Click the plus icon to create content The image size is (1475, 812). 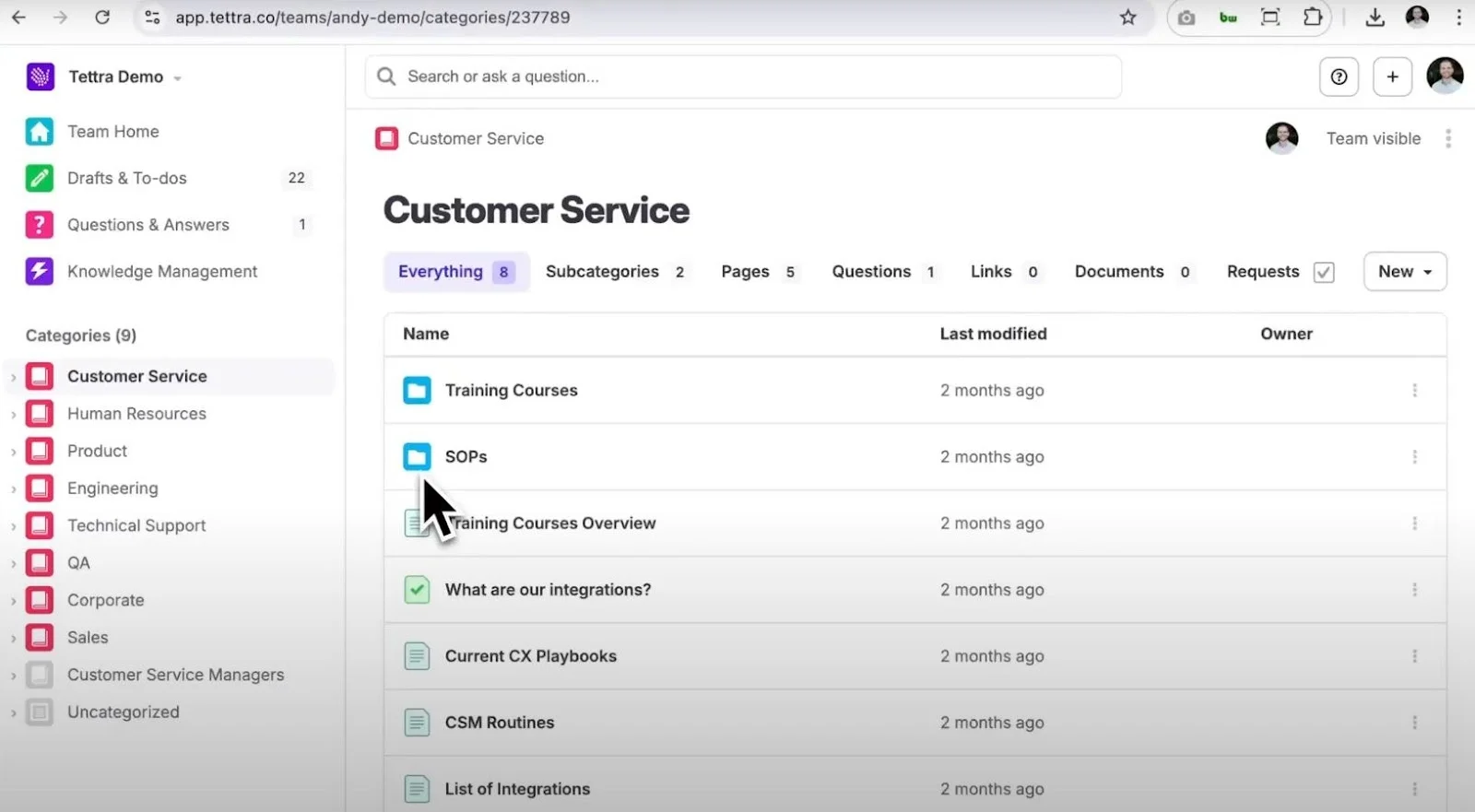1392,76
